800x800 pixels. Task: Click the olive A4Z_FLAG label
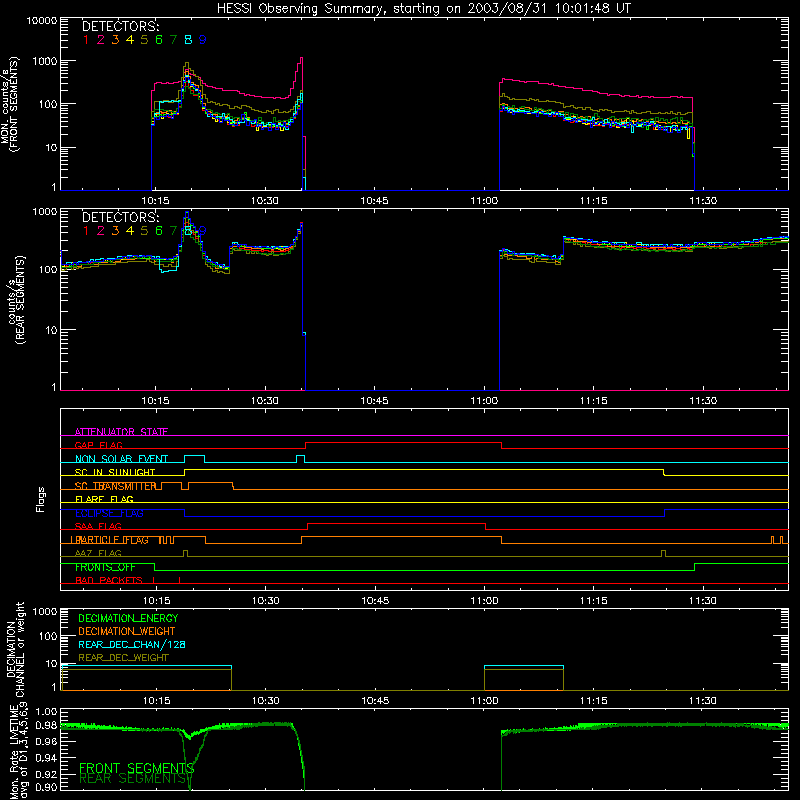tap(98, 553)
